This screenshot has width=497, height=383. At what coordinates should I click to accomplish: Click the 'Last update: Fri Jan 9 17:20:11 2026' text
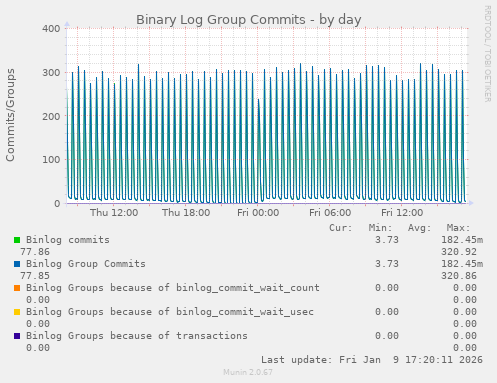pyautogui.click(x=372, y=360)
